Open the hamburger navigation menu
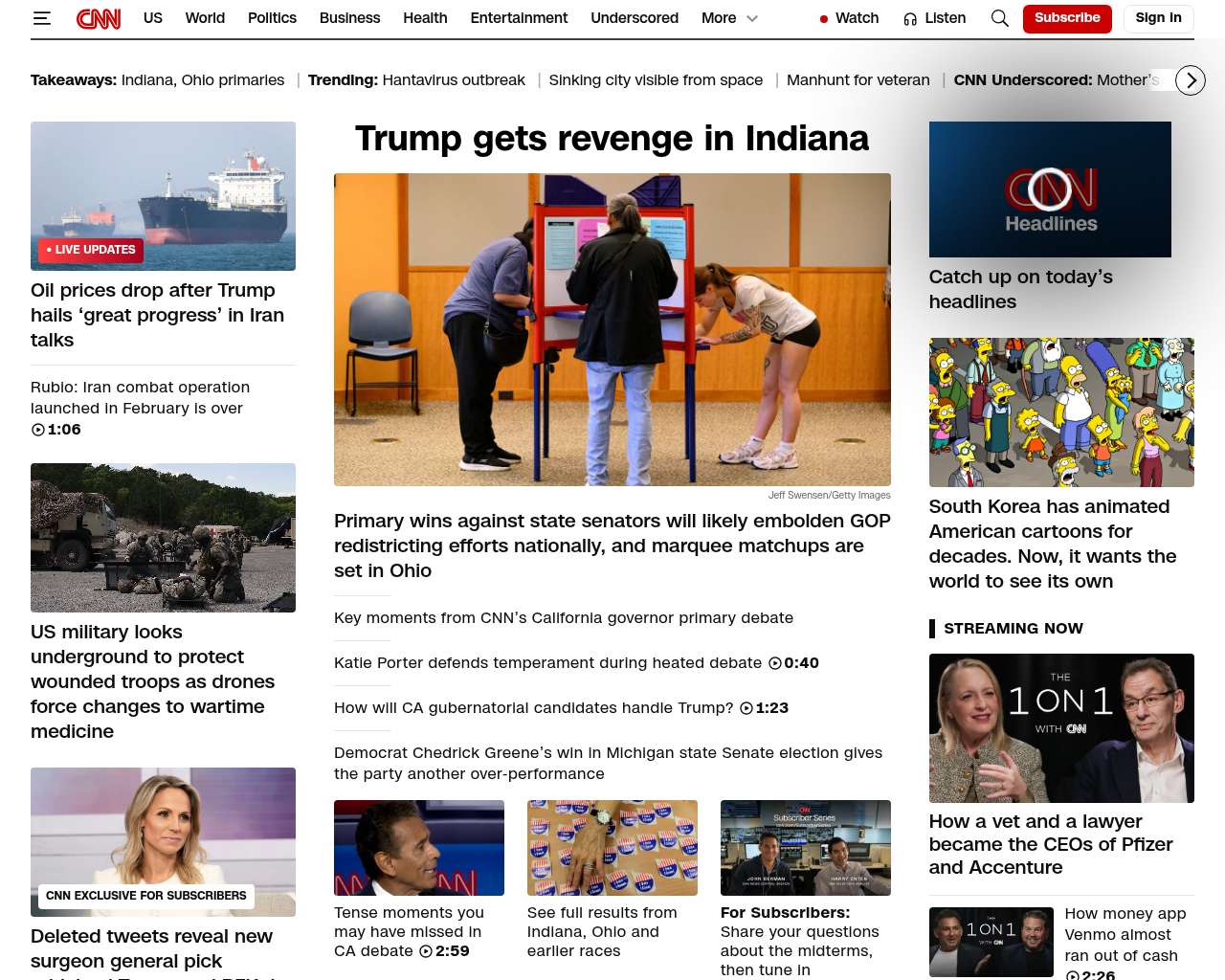Viewport: 1225px width, 980px height. [41, 18]
